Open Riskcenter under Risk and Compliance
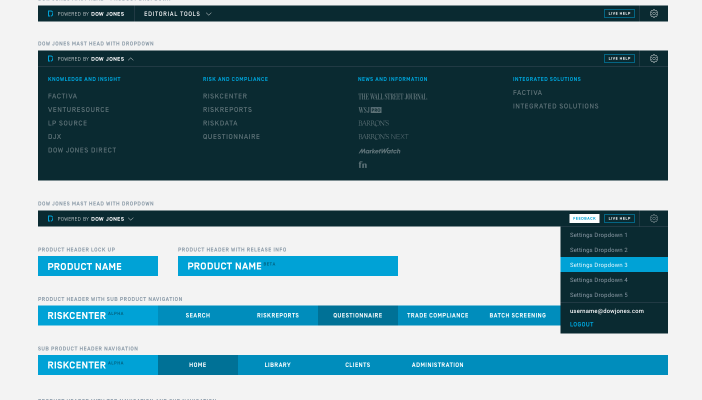The height and width of the screenshot is (400, 702). click(x=225, y=96)
